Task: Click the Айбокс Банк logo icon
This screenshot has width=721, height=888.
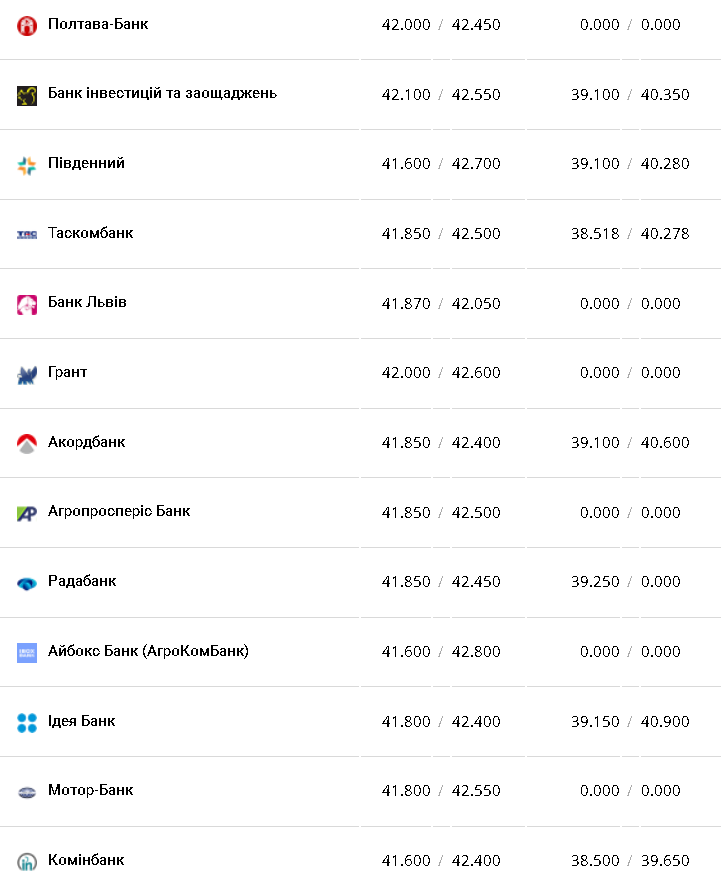Action: pyautogui.click(x=27, y=653)
